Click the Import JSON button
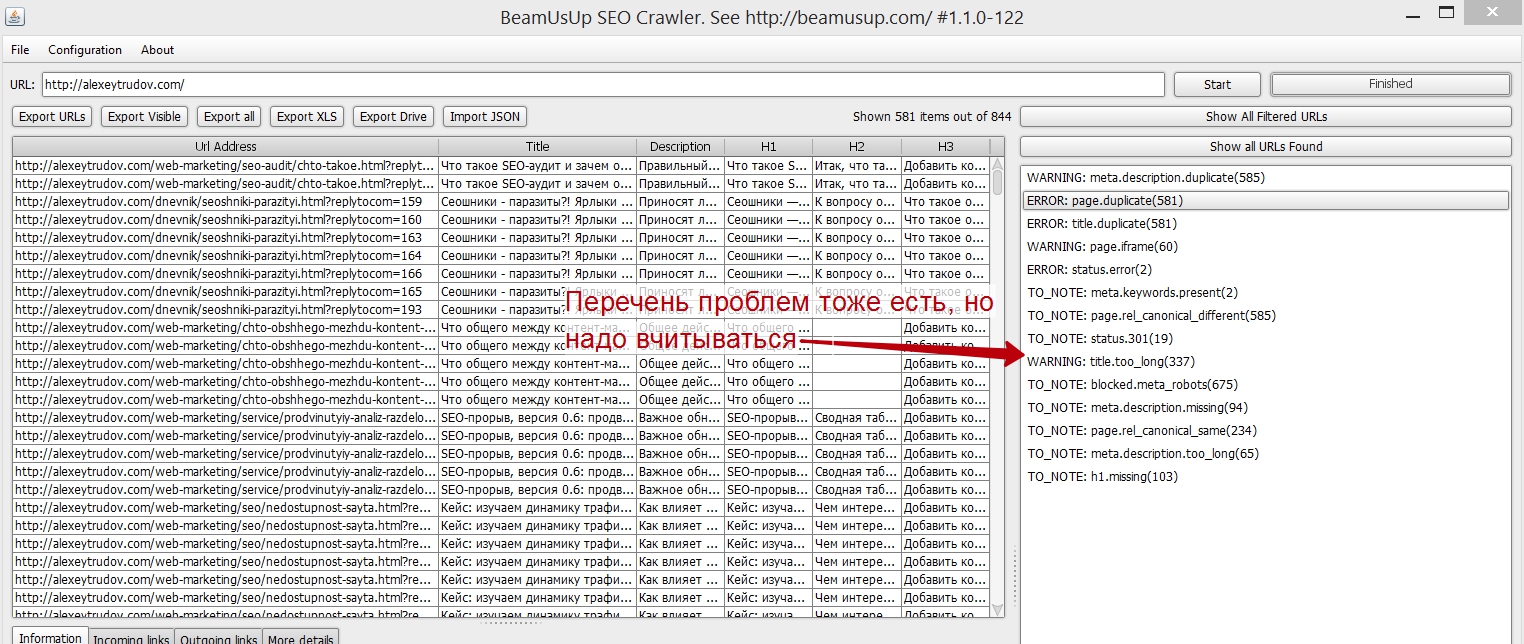 [485, 117]
